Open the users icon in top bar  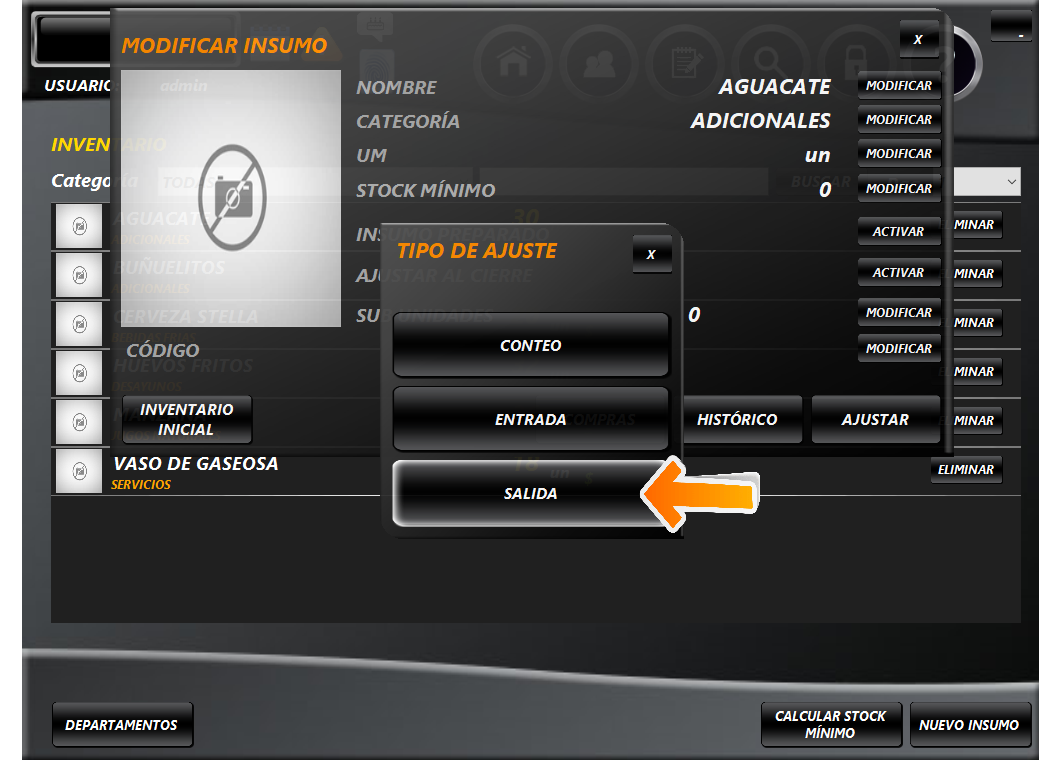(x=600, y=63)
